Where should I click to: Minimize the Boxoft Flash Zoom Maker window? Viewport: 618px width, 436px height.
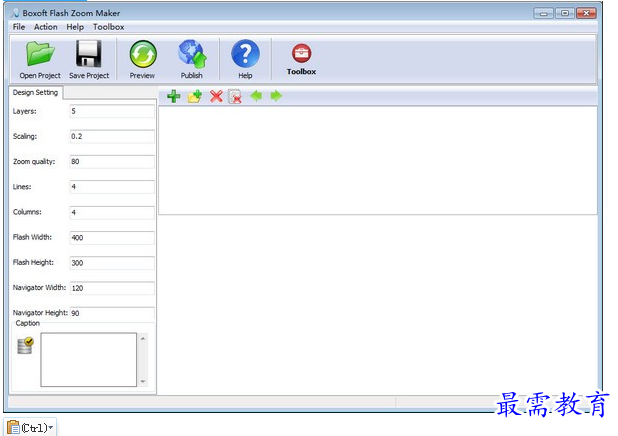544,13
